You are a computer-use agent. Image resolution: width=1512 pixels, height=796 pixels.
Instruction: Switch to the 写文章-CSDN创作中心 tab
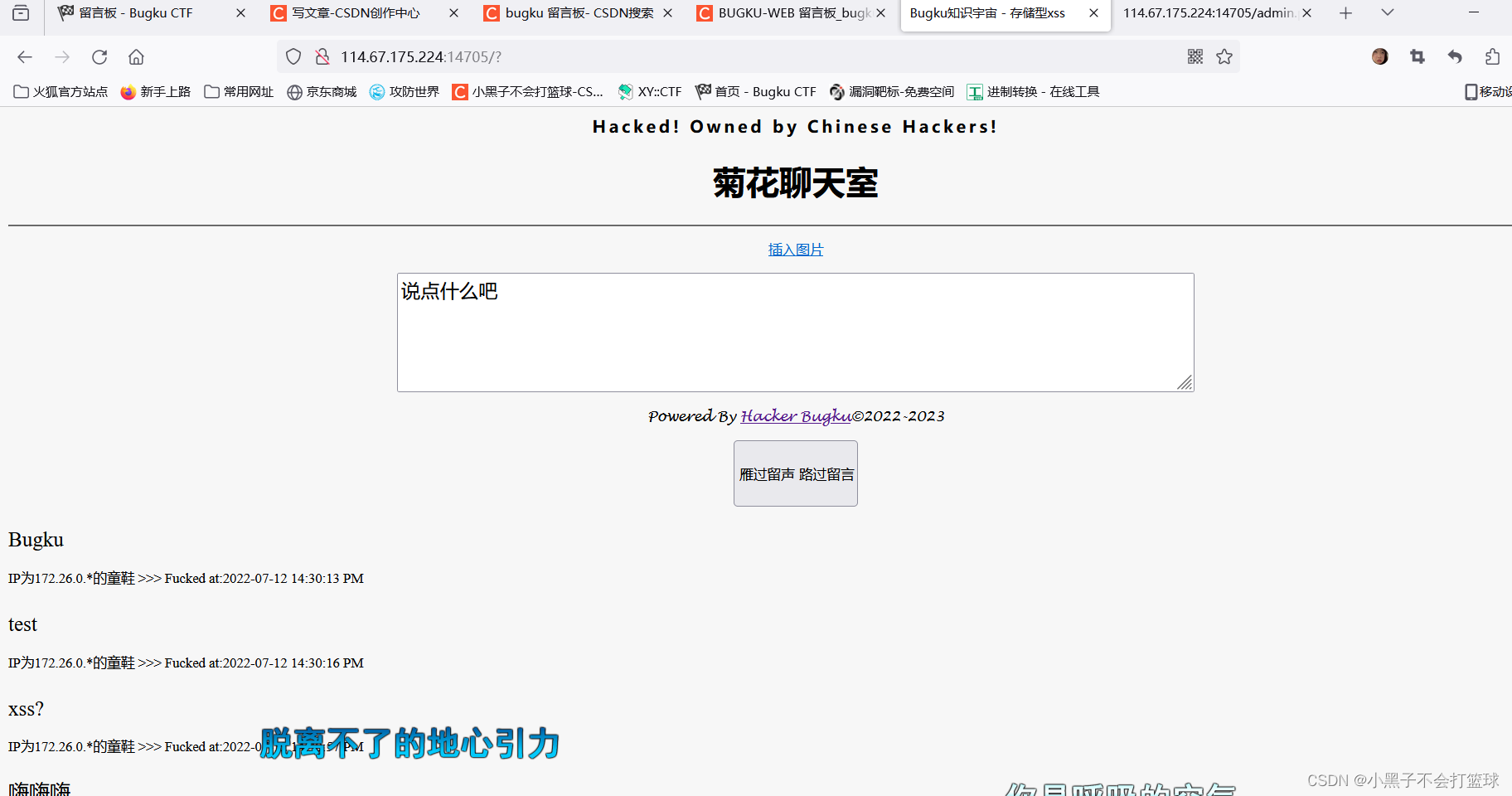(356, 13)
